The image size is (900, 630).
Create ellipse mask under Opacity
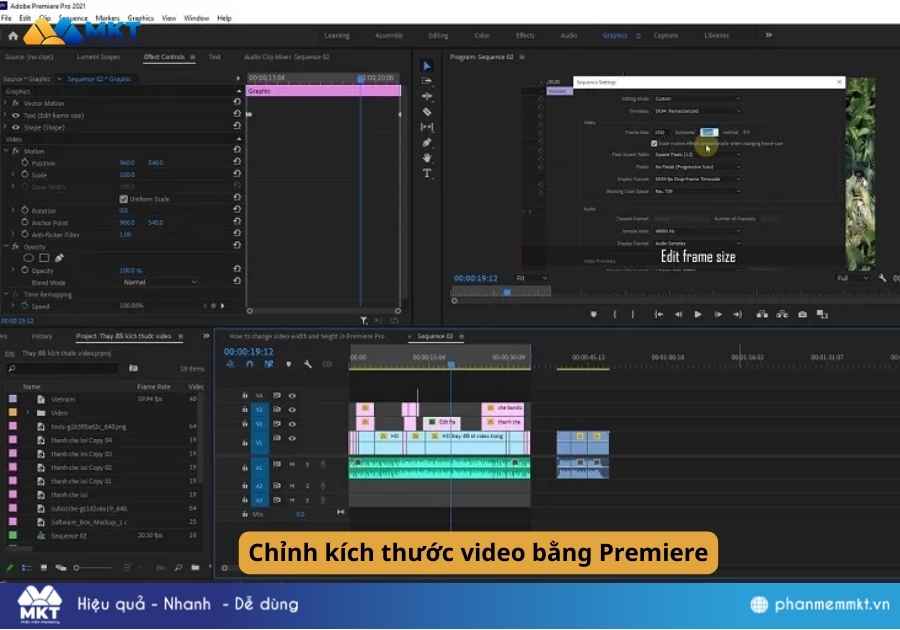click(x=28, y=258)
